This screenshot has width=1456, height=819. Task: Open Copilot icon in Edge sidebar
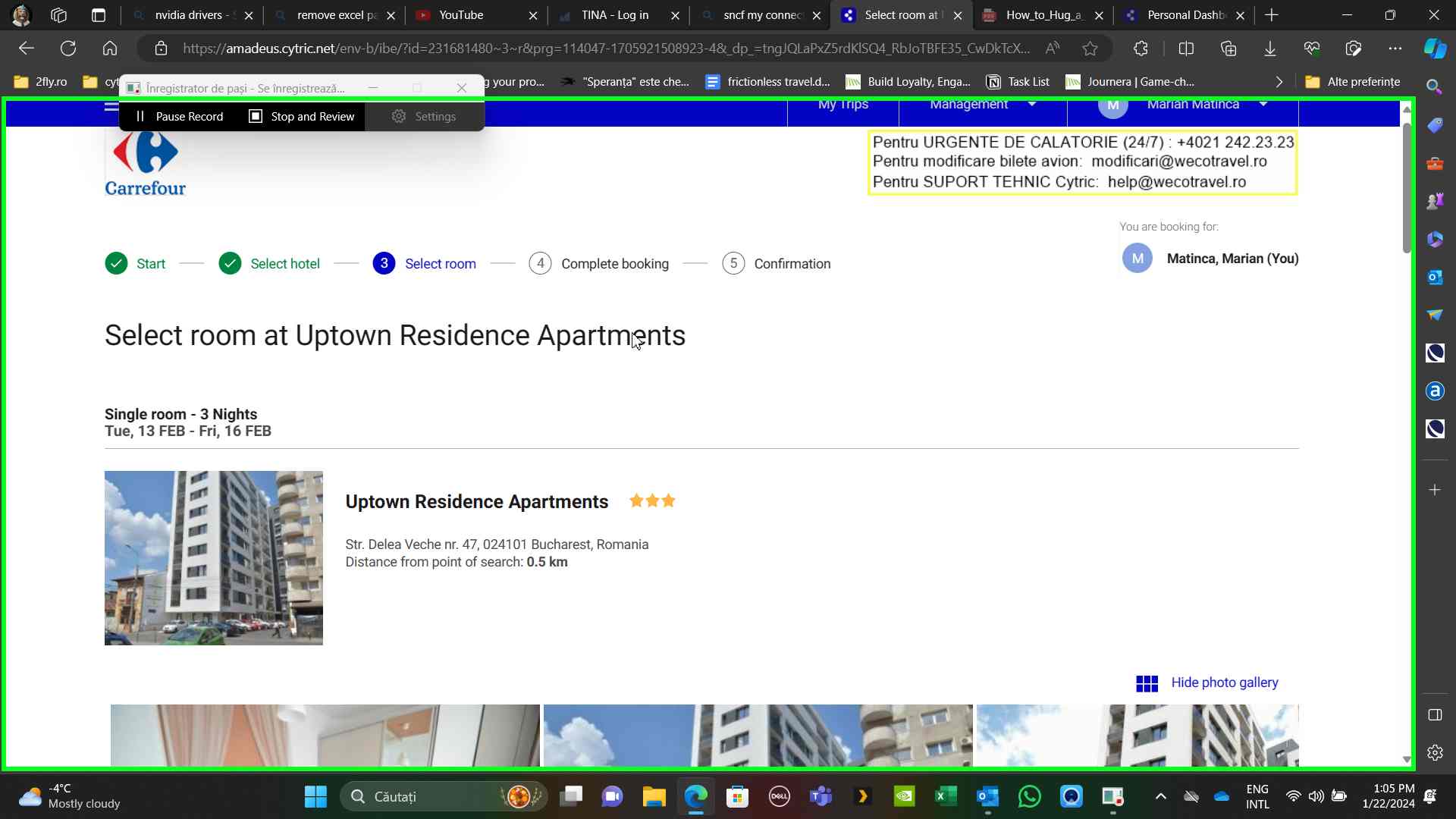click(x=1434, y=49)
